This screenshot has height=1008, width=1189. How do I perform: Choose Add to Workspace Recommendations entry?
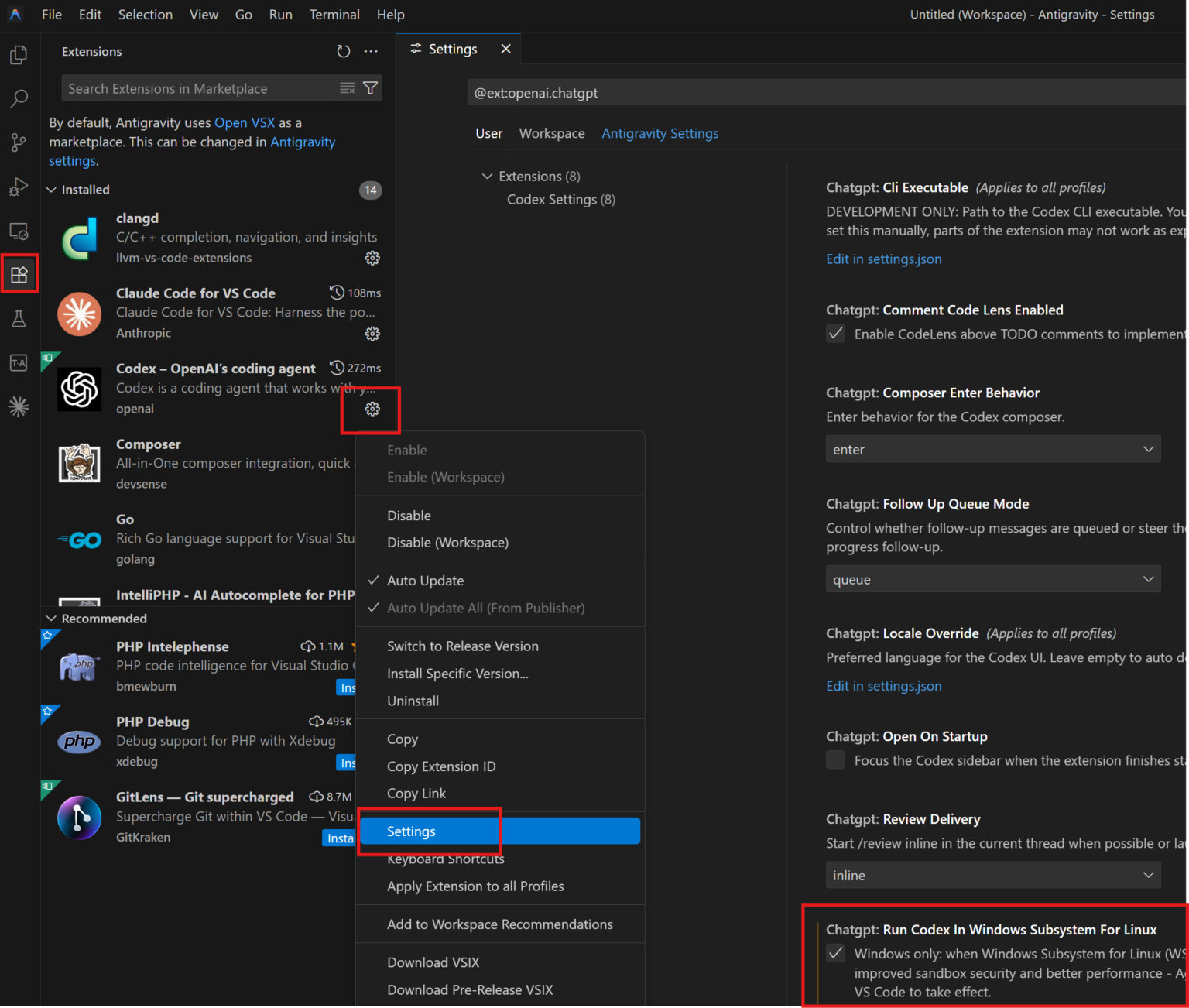(500, 924)
